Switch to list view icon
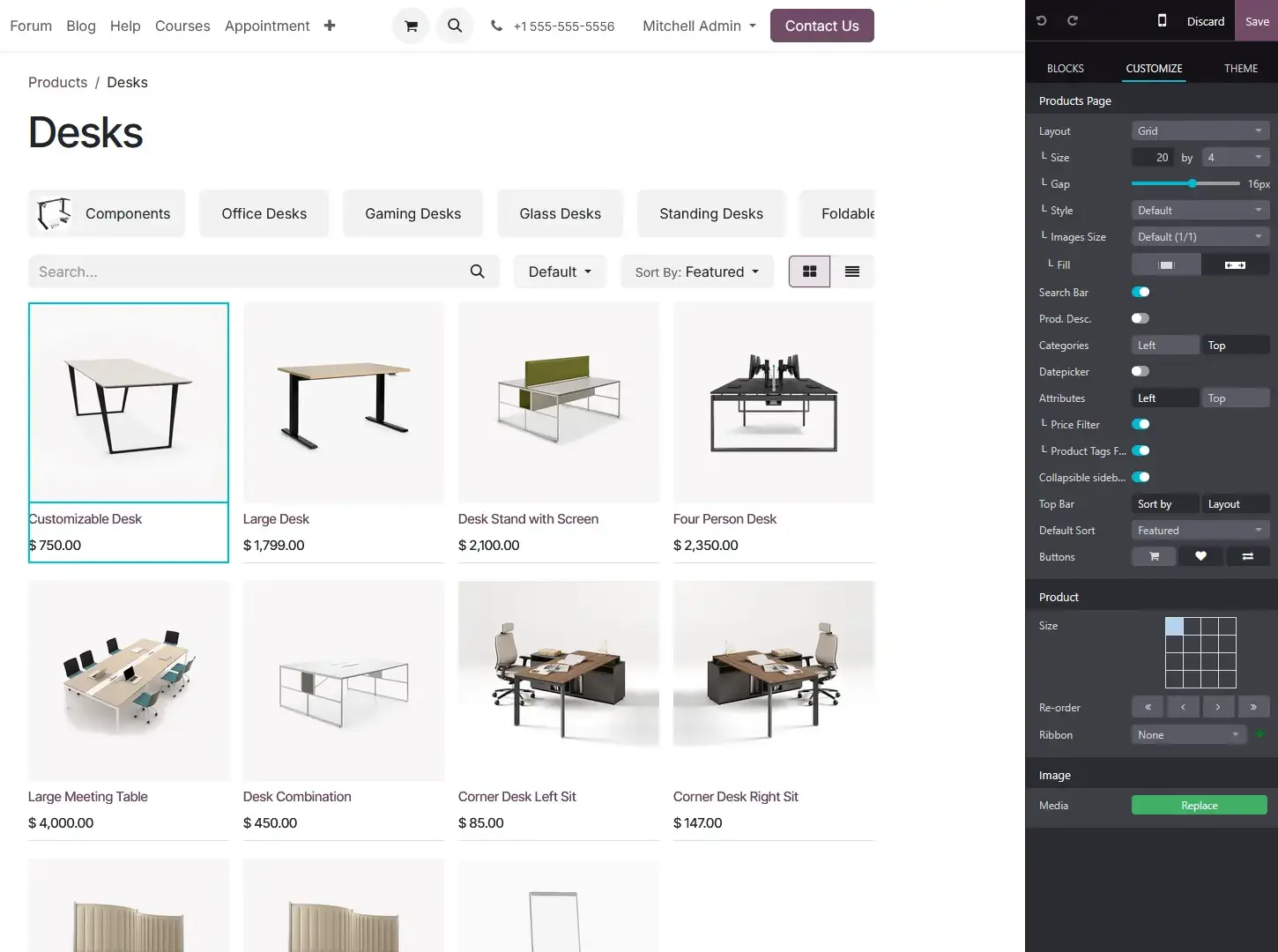This screenshot has width=1278, height=952. (x=852, y=271)
